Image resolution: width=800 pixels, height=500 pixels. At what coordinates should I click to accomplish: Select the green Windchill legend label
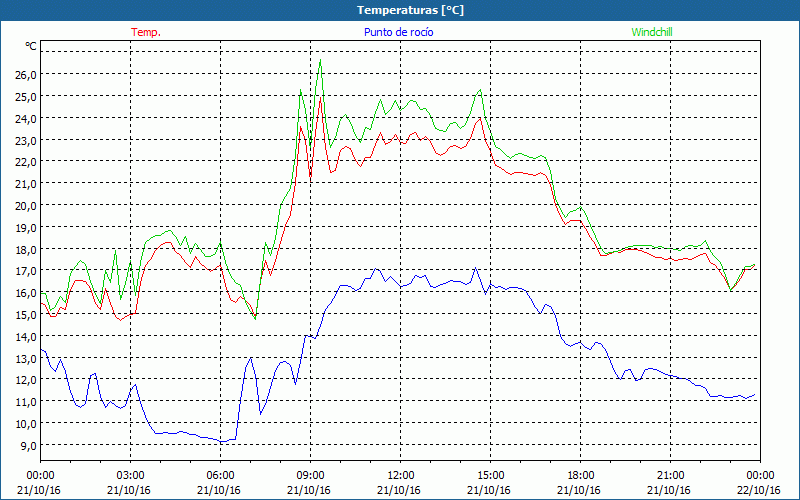[652, 32]
